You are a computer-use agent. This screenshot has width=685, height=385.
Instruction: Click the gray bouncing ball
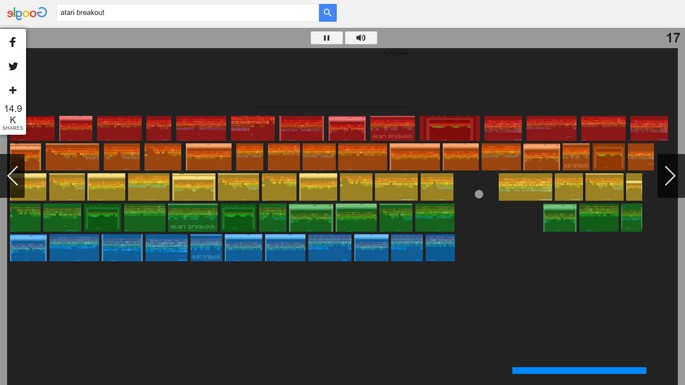coord(479,194)
